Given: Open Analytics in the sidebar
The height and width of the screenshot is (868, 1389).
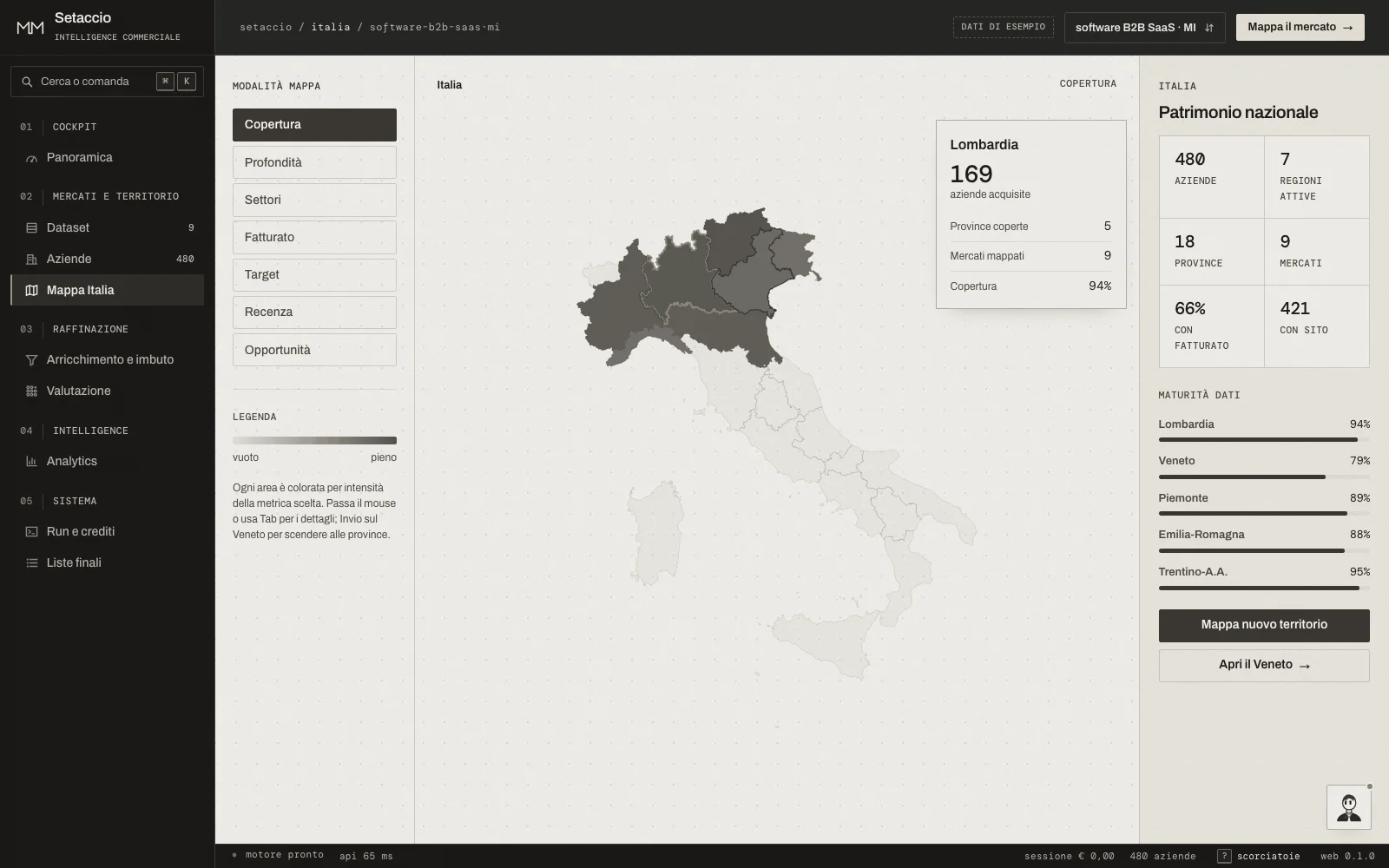Looking at the screenshot, I should click(x=107, y=462).
